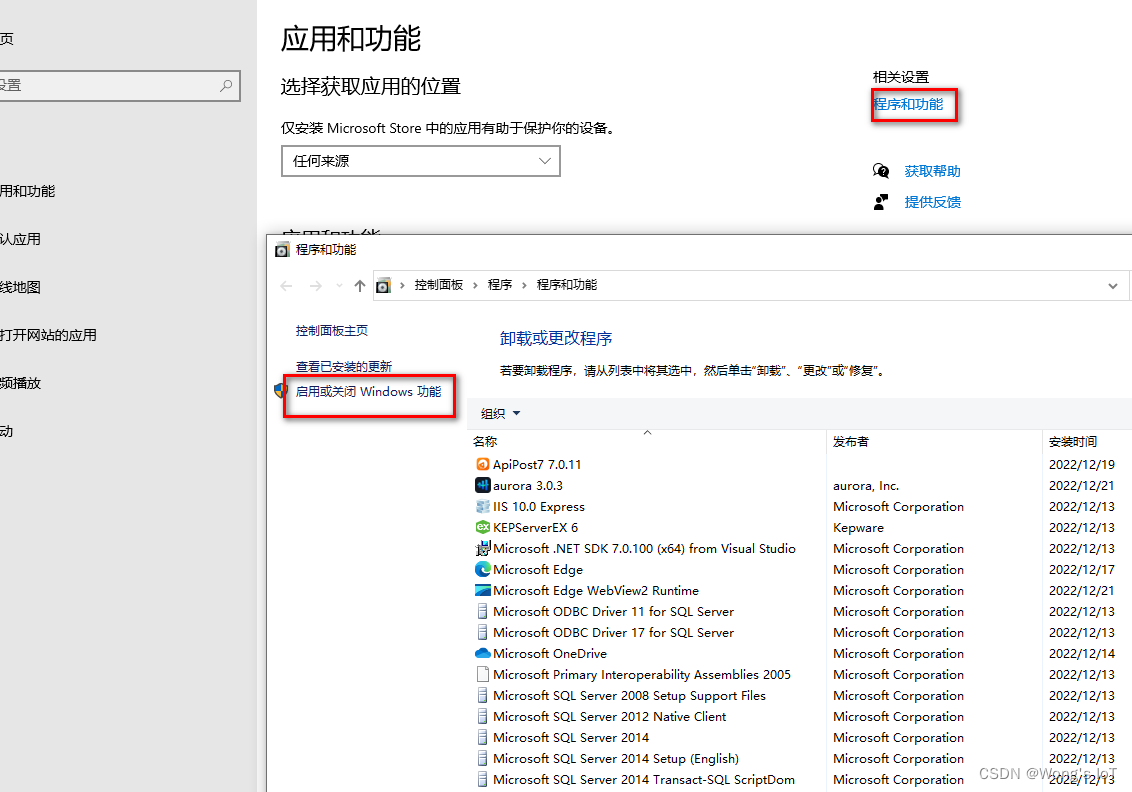Click the back navigation arrow
The width and height of the screenshot is (1132, 792).
click(x=286, y=285)
